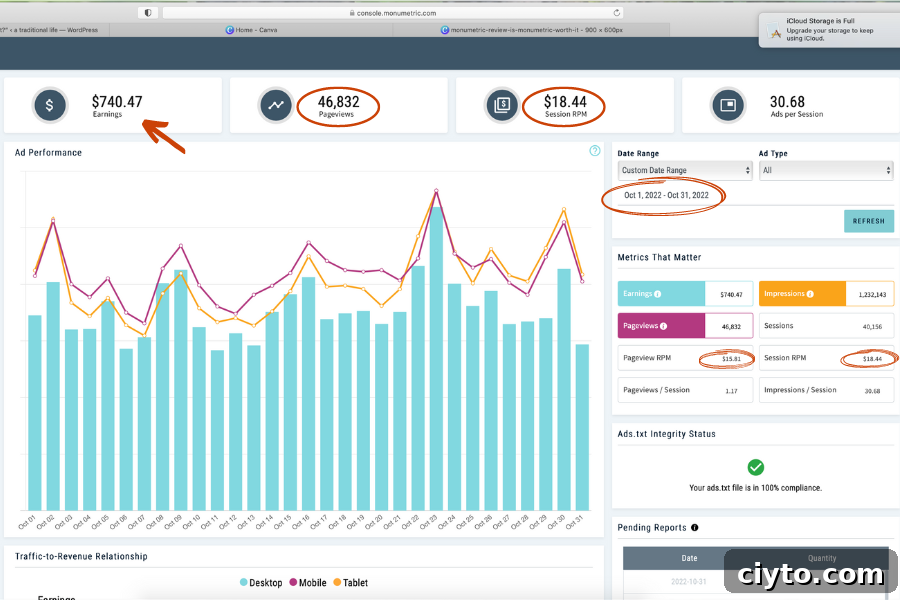Click the Quantity column header in Pending Reports
The height and width of the screenshot is (600, 900).
[822, 558]
